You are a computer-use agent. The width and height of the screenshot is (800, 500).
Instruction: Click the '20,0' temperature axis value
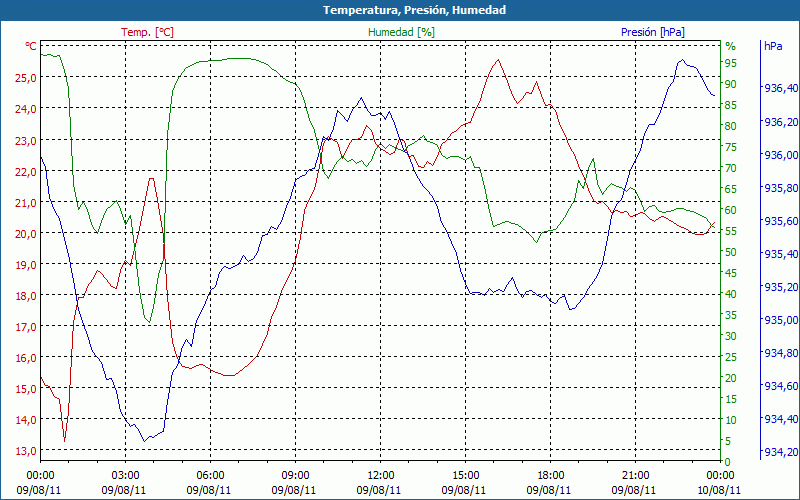coord(27,234)
